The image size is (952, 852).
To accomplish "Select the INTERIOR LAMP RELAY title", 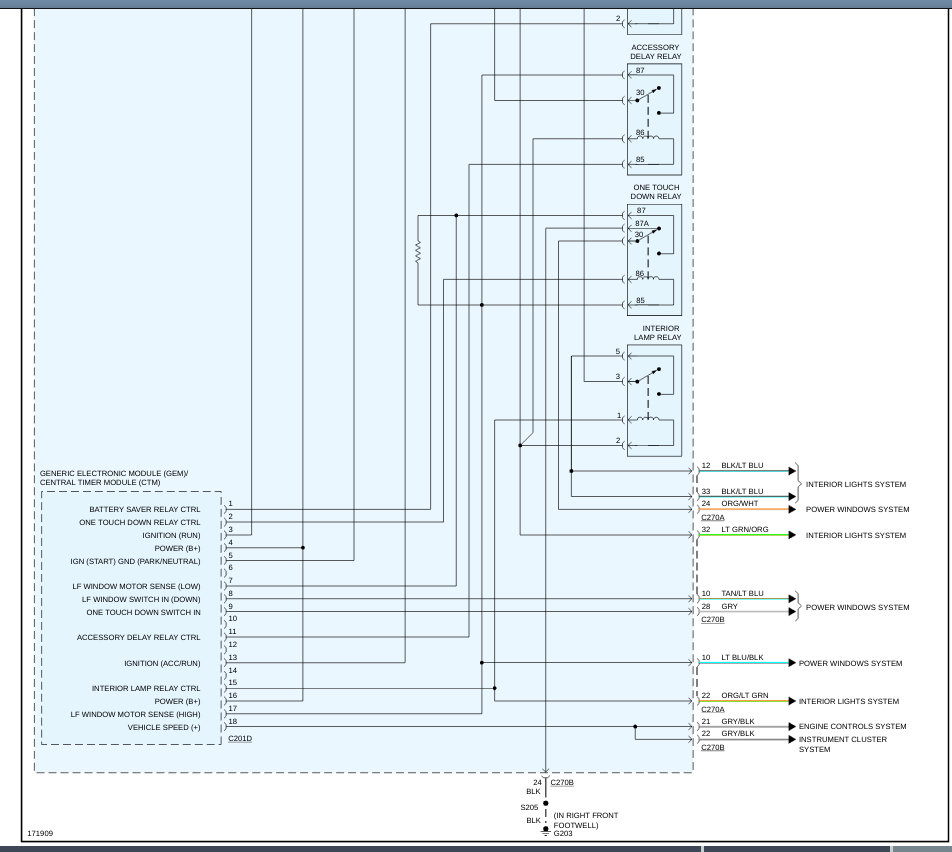I will [657, 333].
